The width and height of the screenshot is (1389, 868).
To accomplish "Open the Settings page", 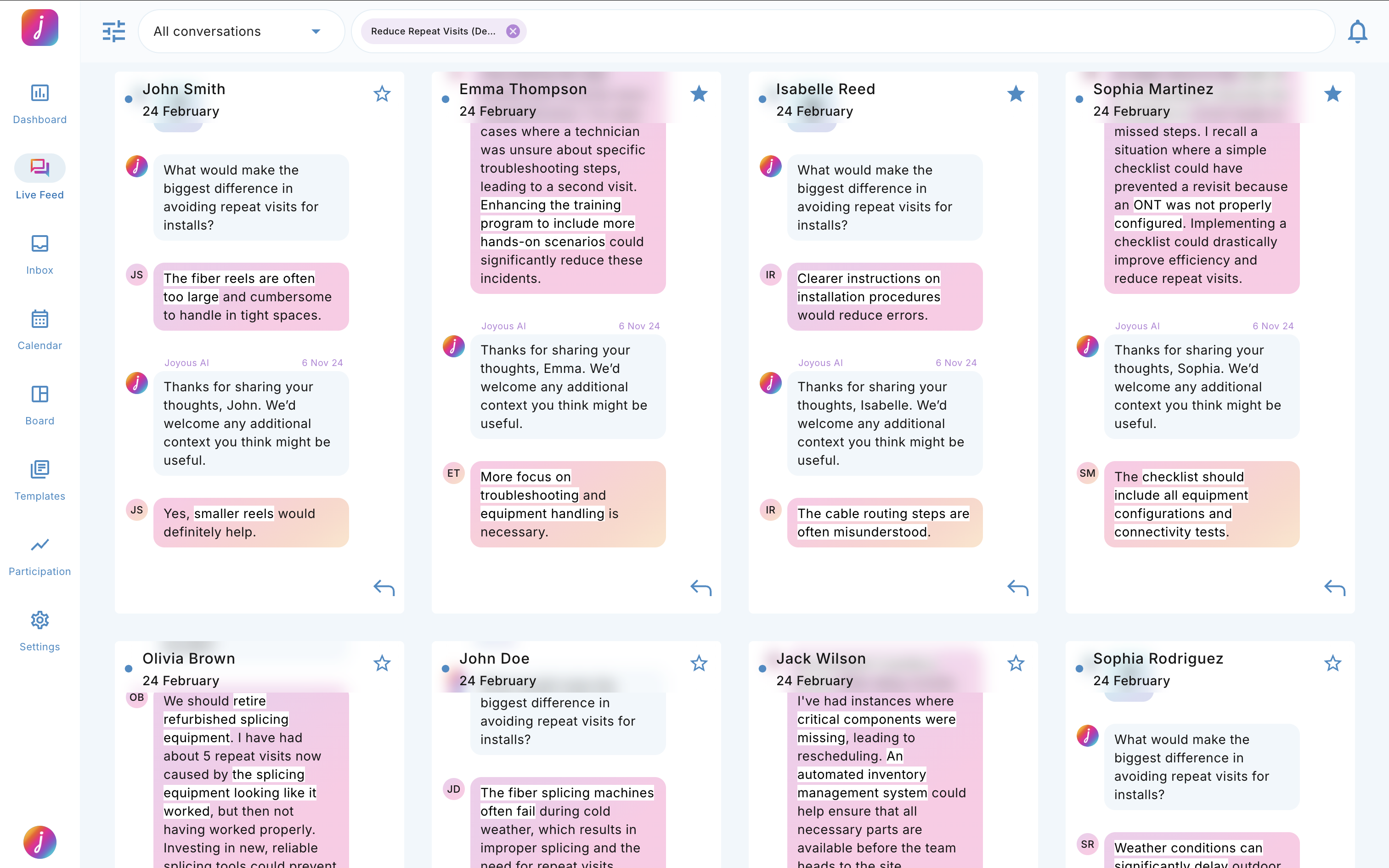I will coord(40,631).
